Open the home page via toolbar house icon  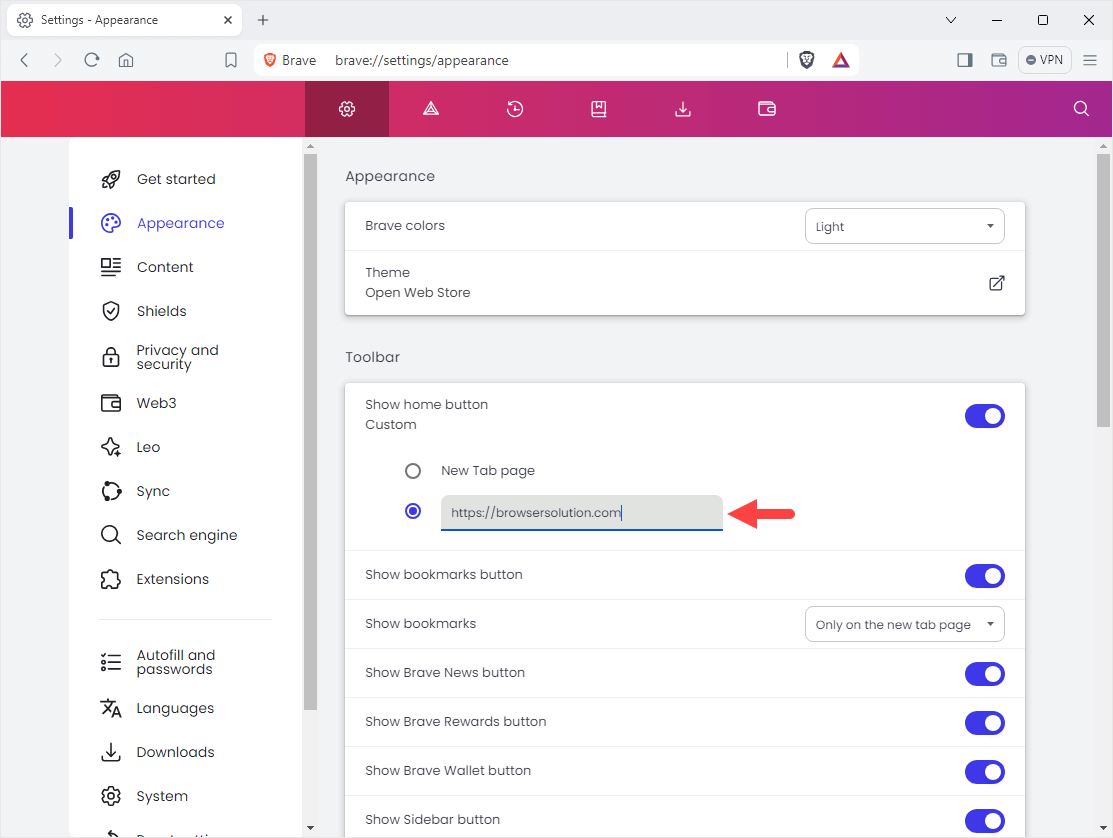tap(126, 60)
